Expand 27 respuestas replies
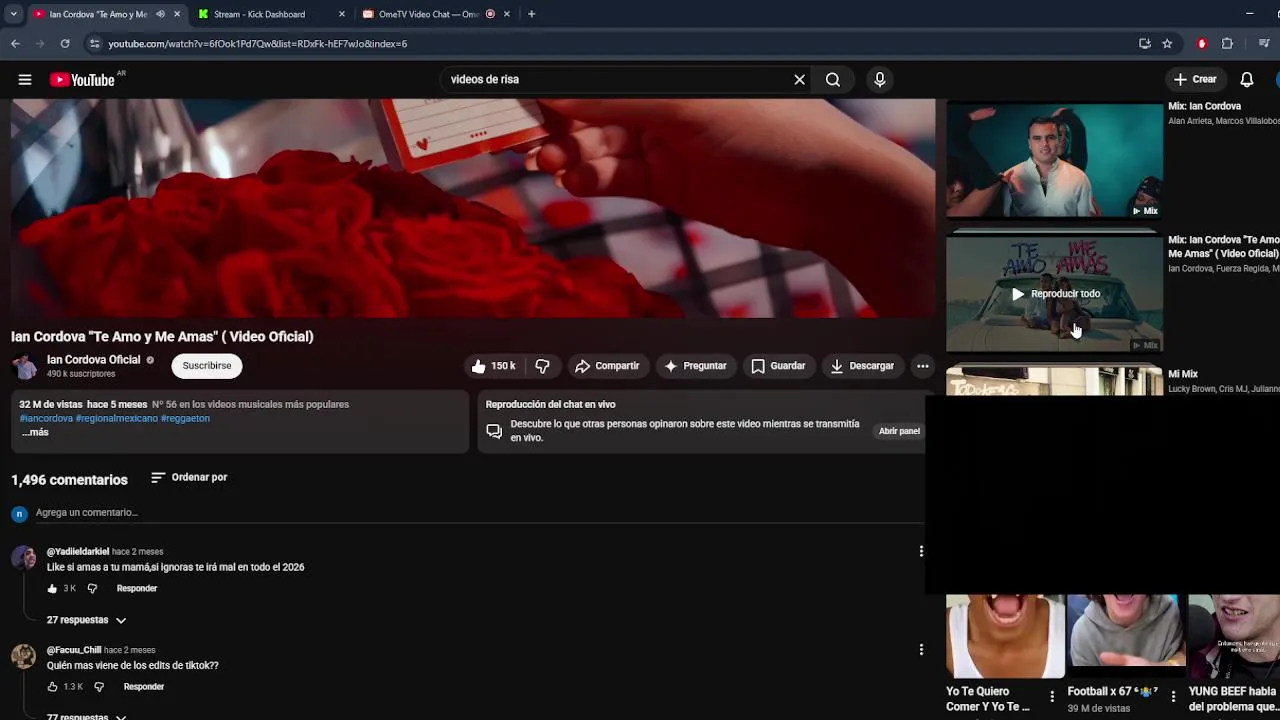The height and width of the screenshot is (720, 1280). click(87, 620)
